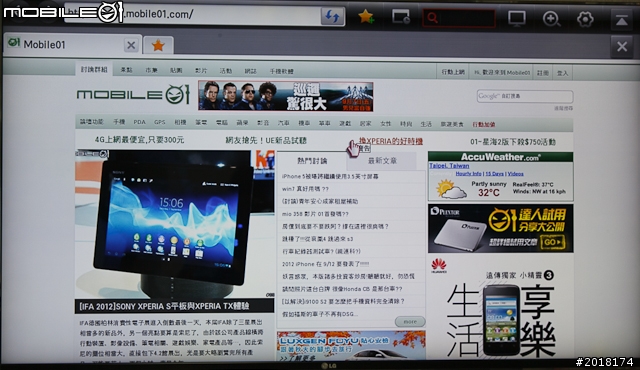Viewport: 640px width, 370px height.
Task: Click the 註冊 register link
Action: (542, 73)
